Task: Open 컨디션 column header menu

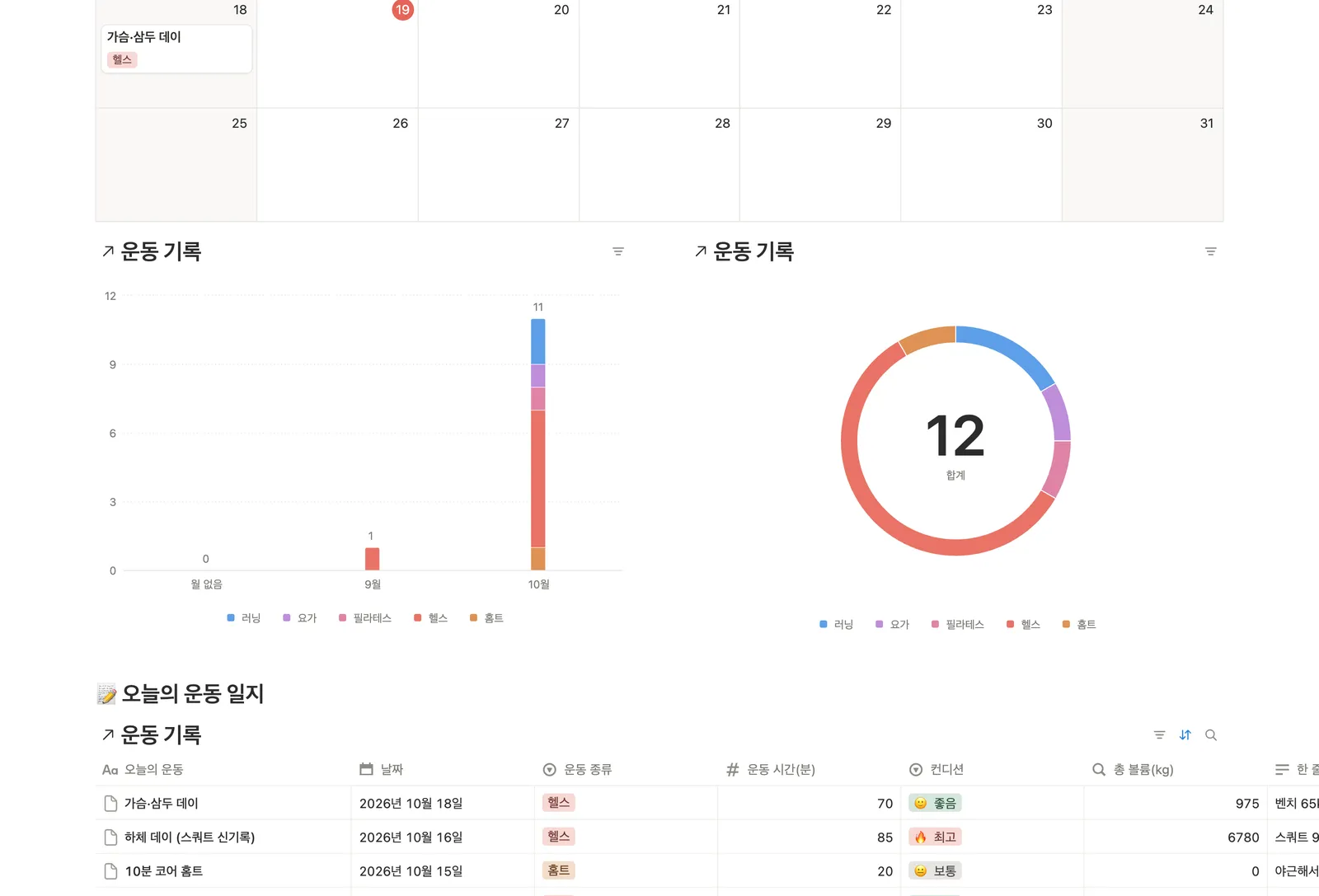Action: pyautogui.click(x=992, y=770)
